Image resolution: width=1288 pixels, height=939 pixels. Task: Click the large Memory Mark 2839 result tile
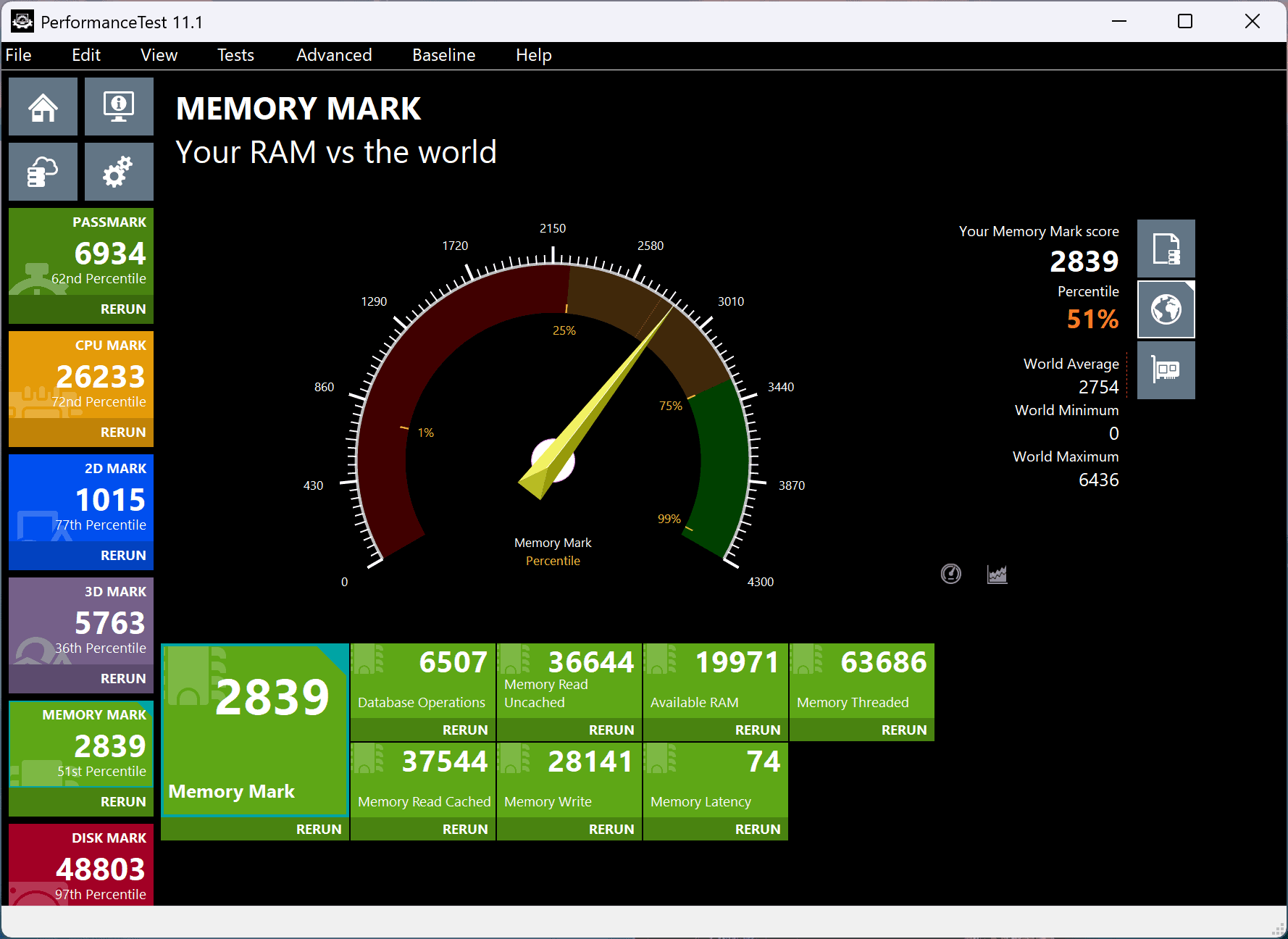(x=254, y=730)
